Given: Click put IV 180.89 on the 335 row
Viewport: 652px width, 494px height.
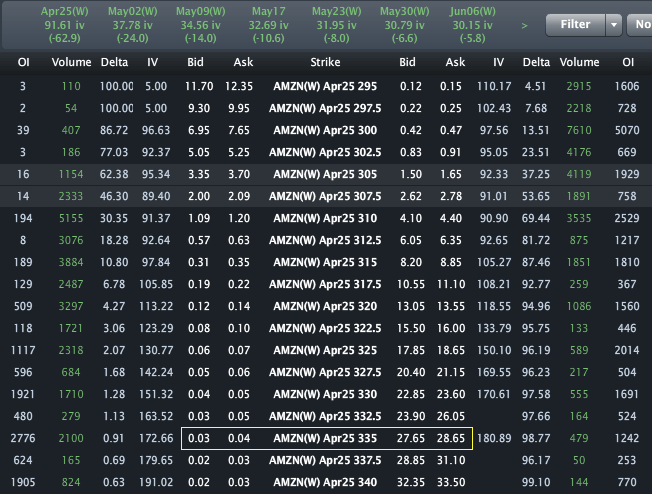Looking at the screenshot, I should pyautogui.click(x=494, y=438).
